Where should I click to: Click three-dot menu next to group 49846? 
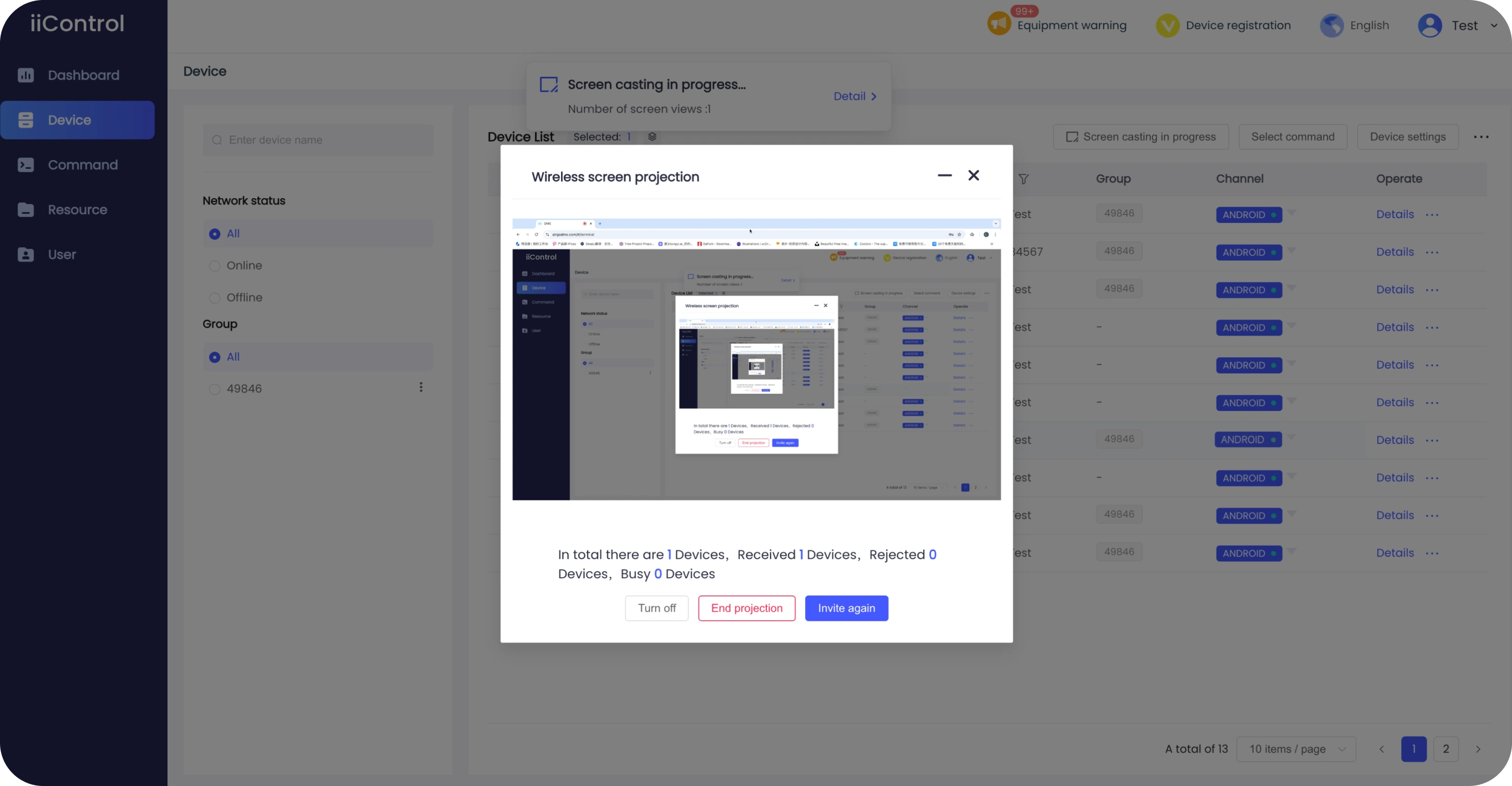(x=420, y=387)
